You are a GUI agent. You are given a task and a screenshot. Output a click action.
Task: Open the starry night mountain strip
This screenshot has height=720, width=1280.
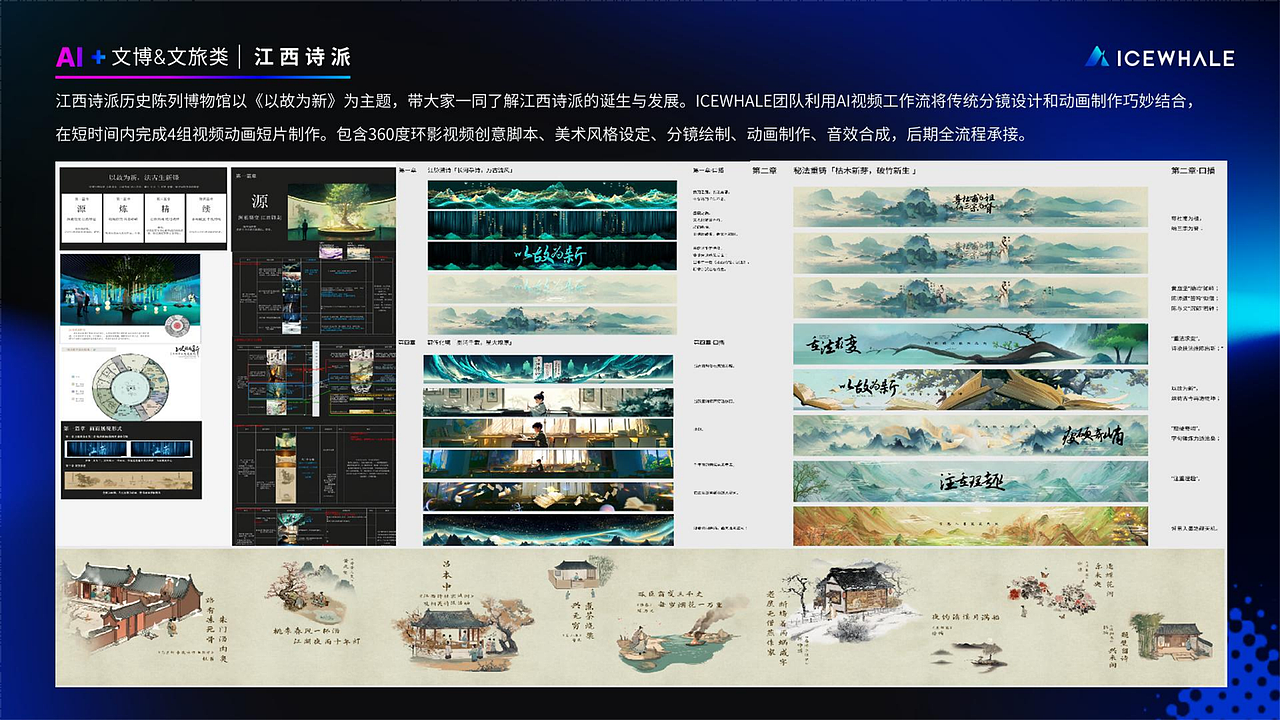click(x=548, y=528)
